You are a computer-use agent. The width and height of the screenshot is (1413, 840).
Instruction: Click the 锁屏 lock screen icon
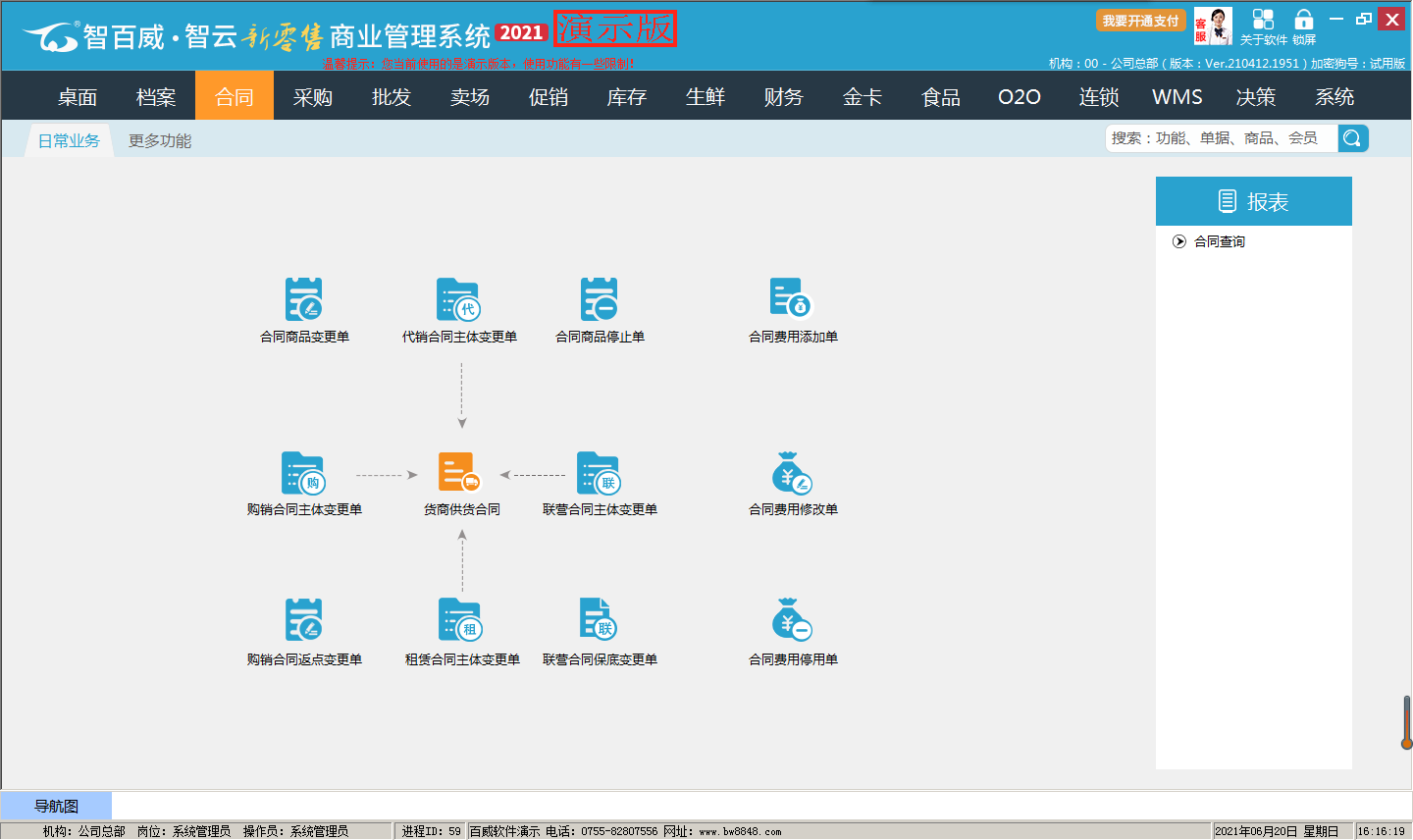[x=1303, y=26]
